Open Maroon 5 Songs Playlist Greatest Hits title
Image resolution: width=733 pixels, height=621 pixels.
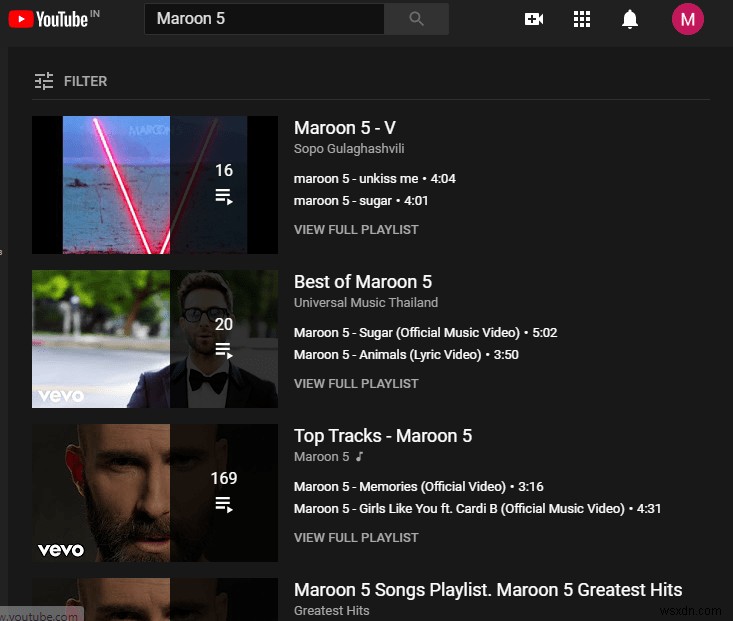click(488, 590)
